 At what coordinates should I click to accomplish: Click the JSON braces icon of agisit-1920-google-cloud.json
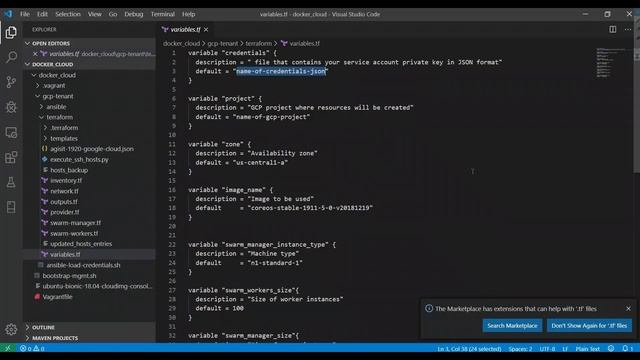point(44,149)
